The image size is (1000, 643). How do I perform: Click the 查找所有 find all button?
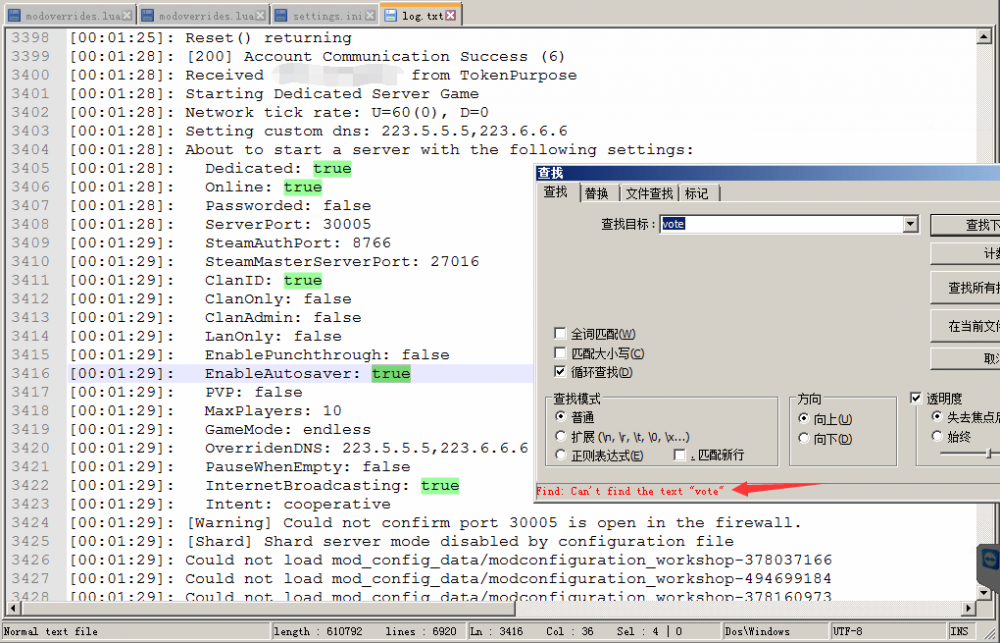click(970, 288)
